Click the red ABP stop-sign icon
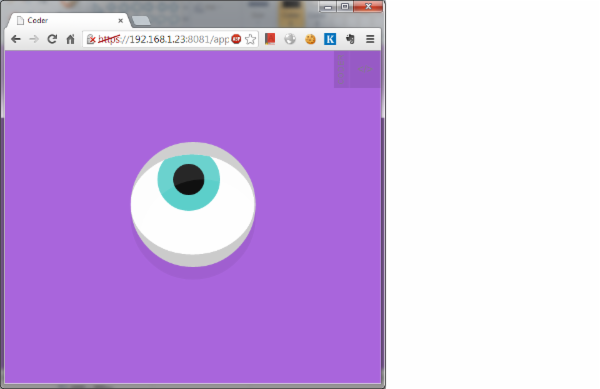The height and width of the screenshot is (389, 600). (x=236, y=39)
